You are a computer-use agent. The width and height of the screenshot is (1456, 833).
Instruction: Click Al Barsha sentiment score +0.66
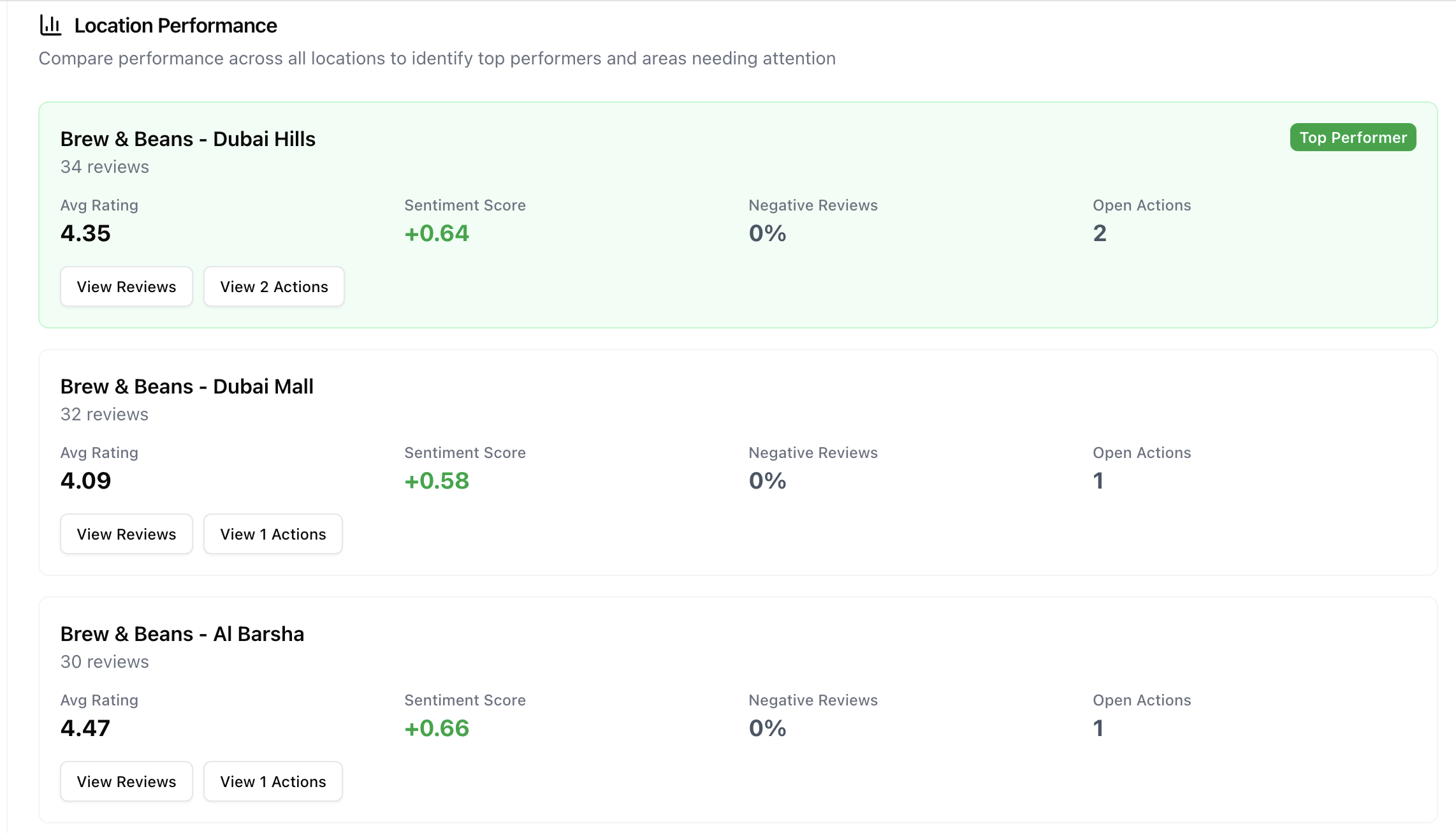437,728
